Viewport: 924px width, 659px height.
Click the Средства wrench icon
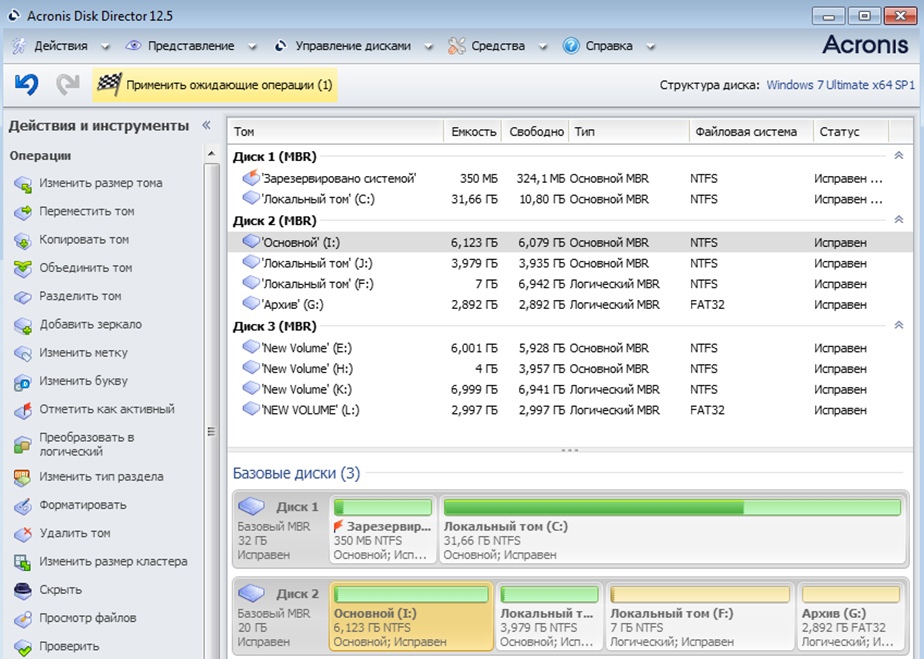click(x=456, y=46)
